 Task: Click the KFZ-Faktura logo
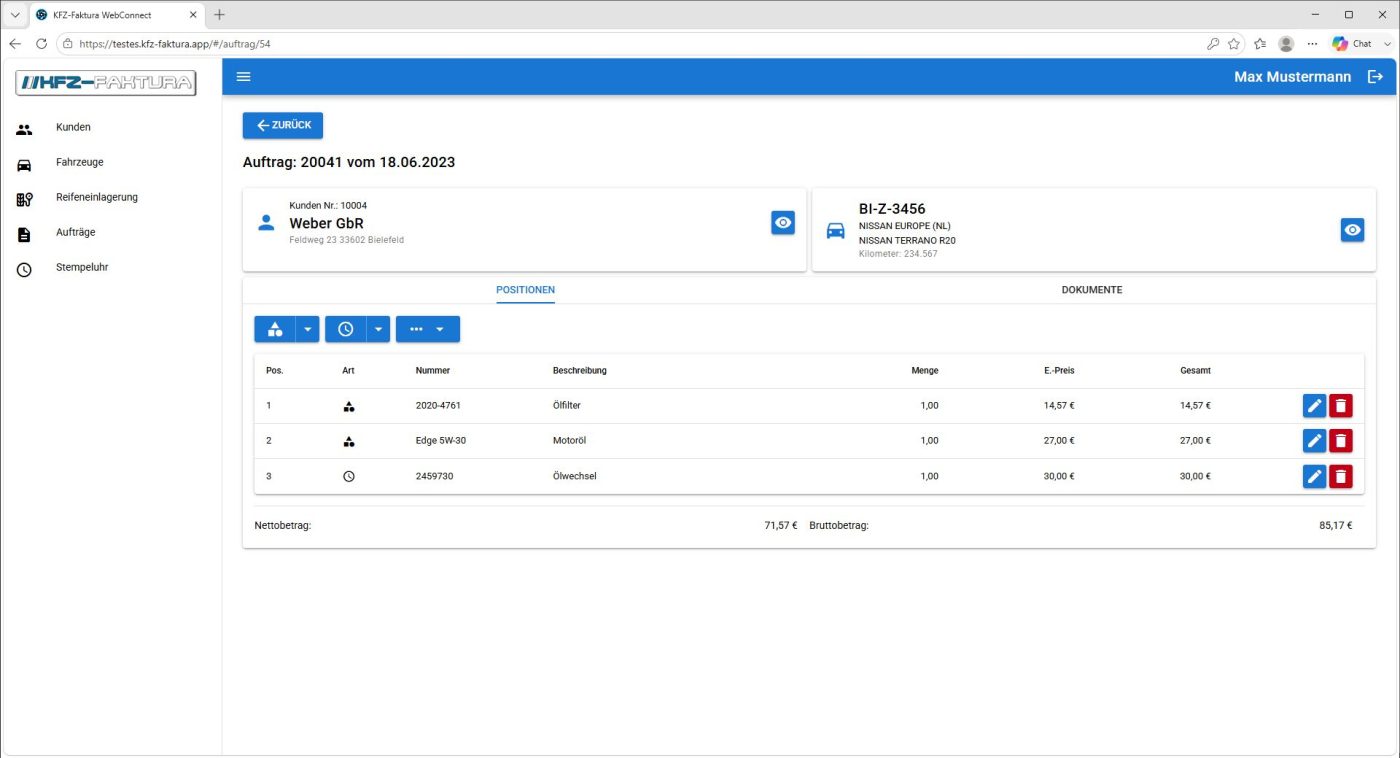[106, 83]
